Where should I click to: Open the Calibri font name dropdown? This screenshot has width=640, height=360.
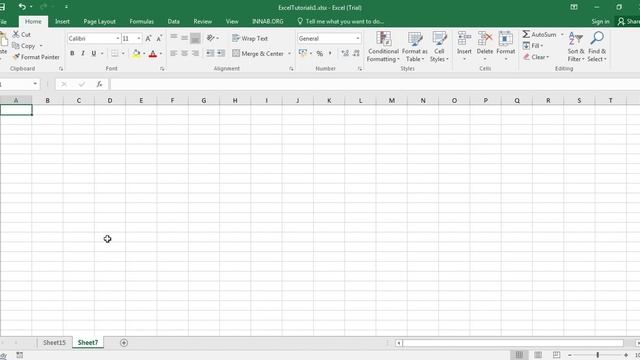118,38
